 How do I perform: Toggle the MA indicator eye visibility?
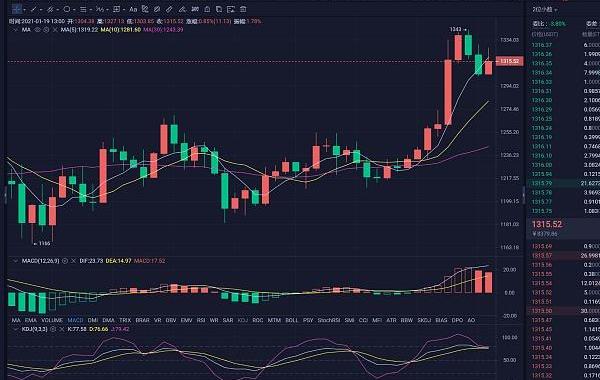tap(37, 30)
